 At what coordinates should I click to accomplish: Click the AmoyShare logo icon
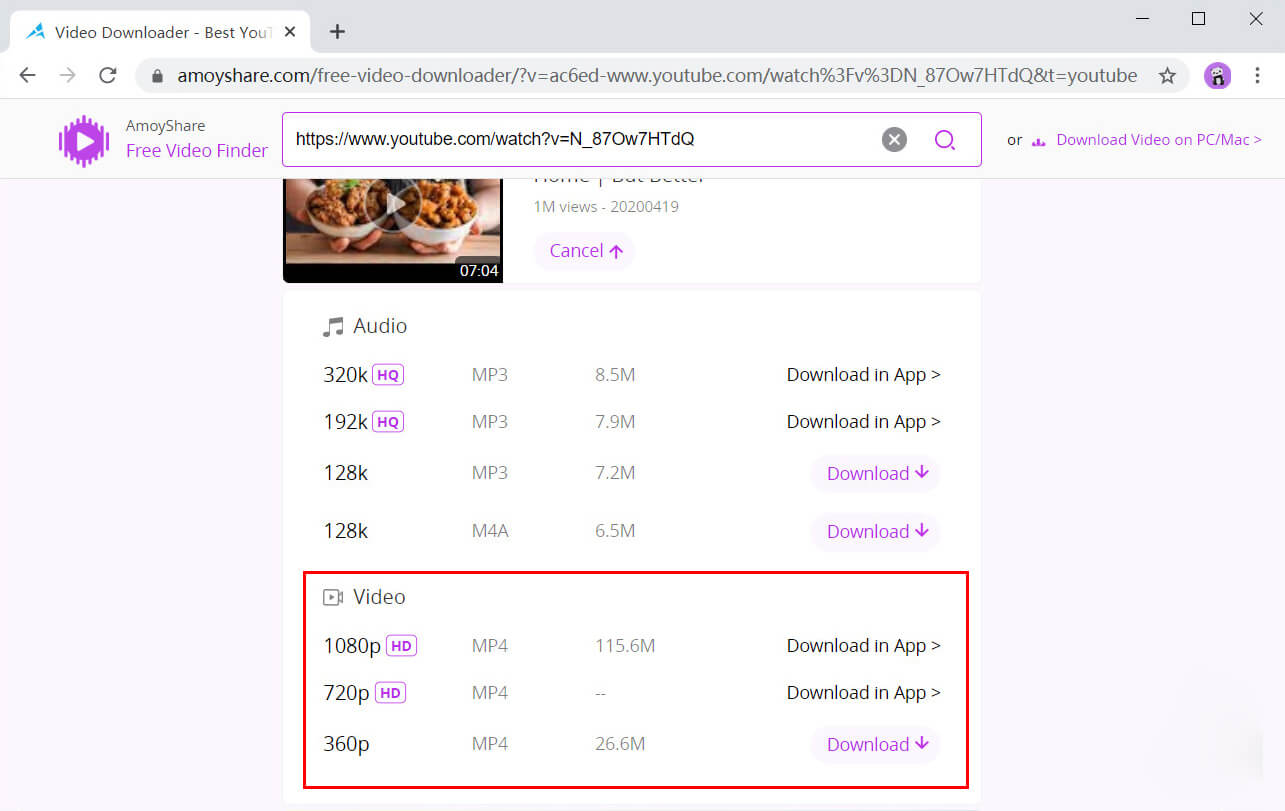pos(84,140)
